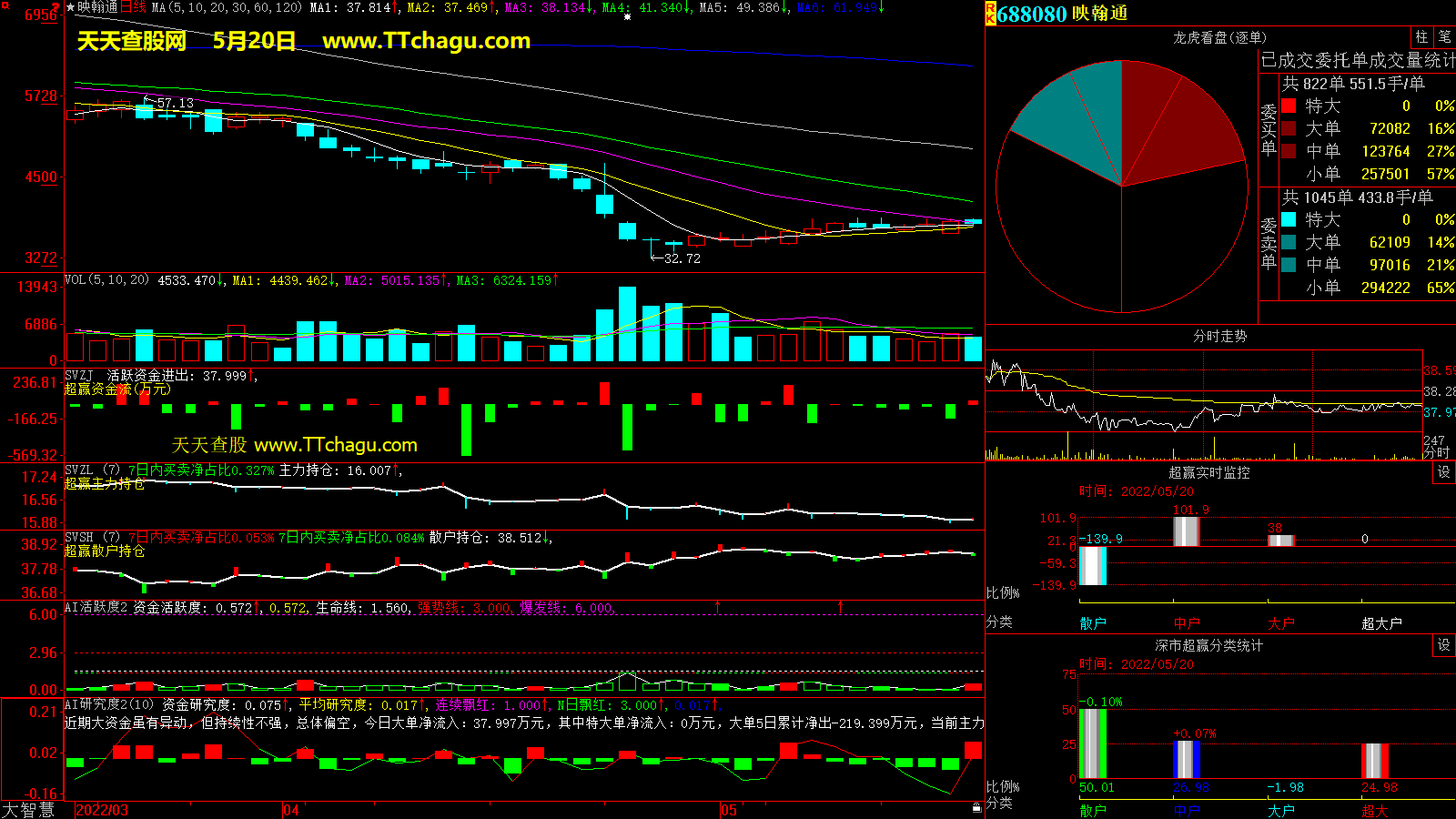Screen dimensions: 1456x819
Task: Click the stock code 688080 映翰通 header
Action: [1062, 14]
